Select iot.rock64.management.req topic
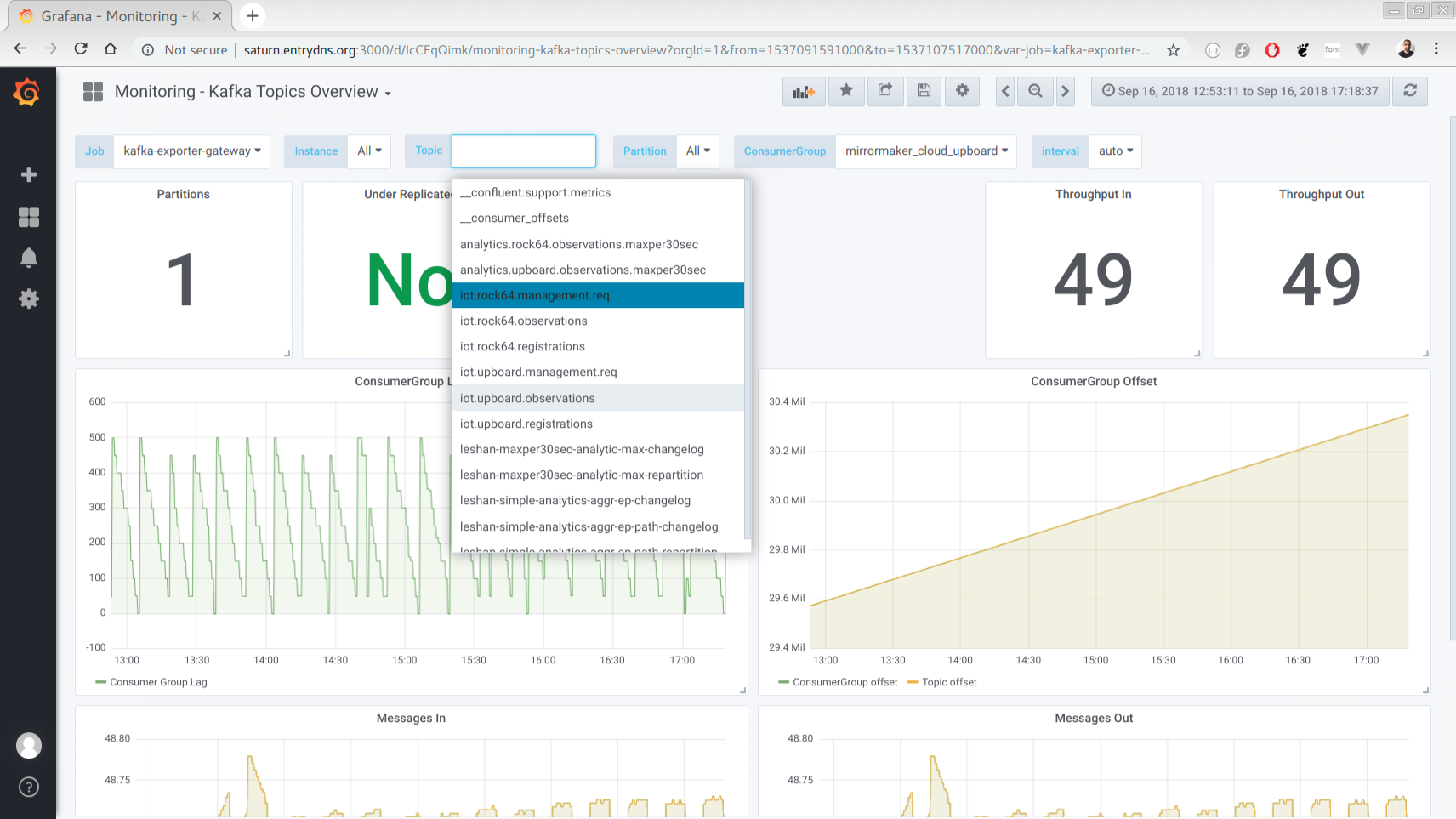This screenshot has width=1456, height=819. tap(598, 295)
